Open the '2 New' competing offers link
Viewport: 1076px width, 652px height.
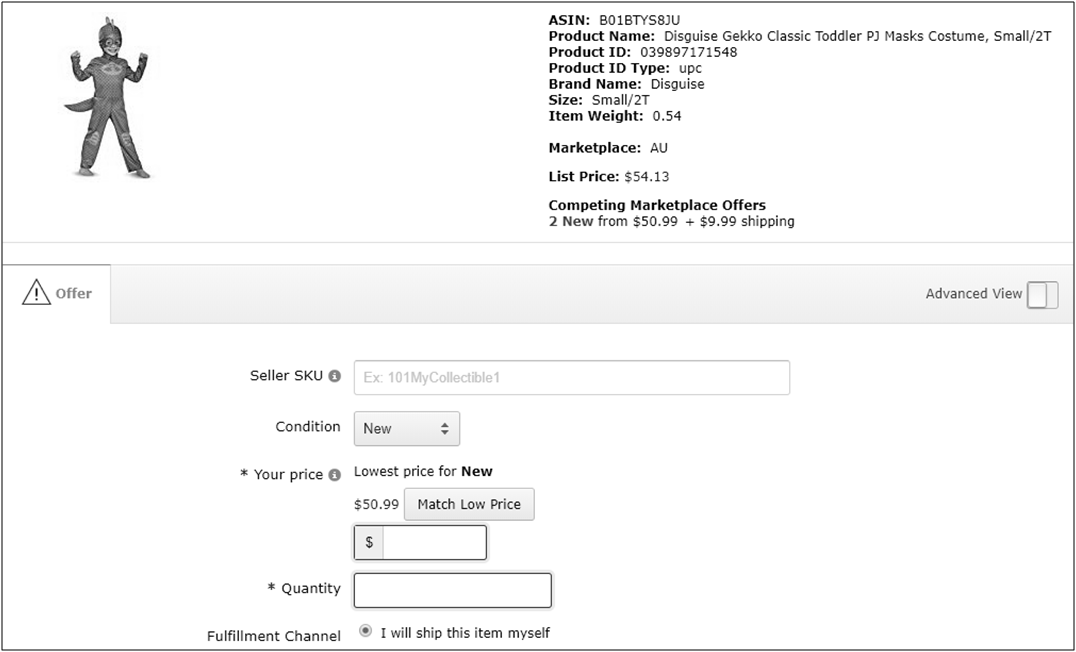pyautogui.click(x=571, y=221)
